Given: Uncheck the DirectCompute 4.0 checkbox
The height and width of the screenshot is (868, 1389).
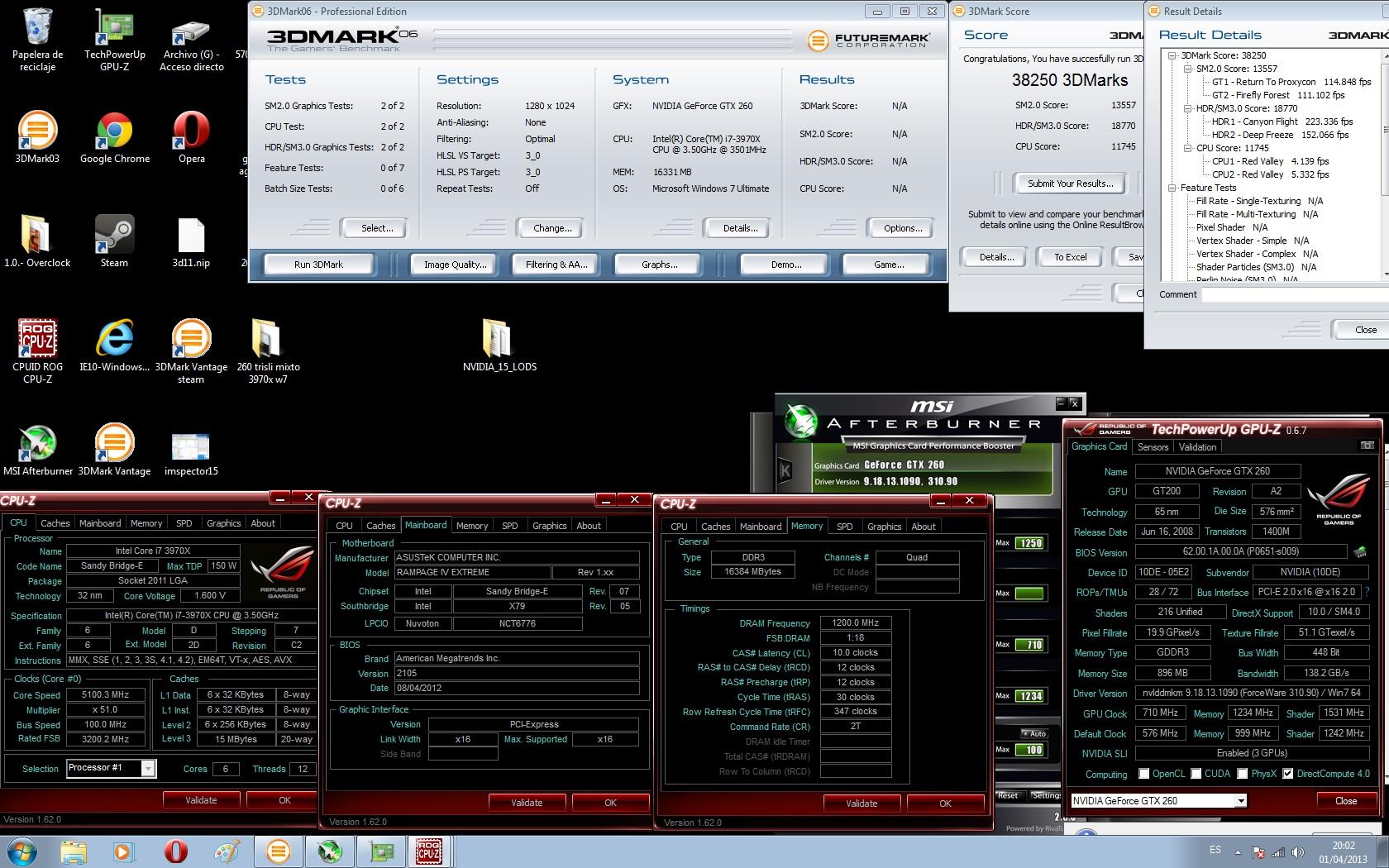Looking at the screenshot, I should [x=1287, y=774].
